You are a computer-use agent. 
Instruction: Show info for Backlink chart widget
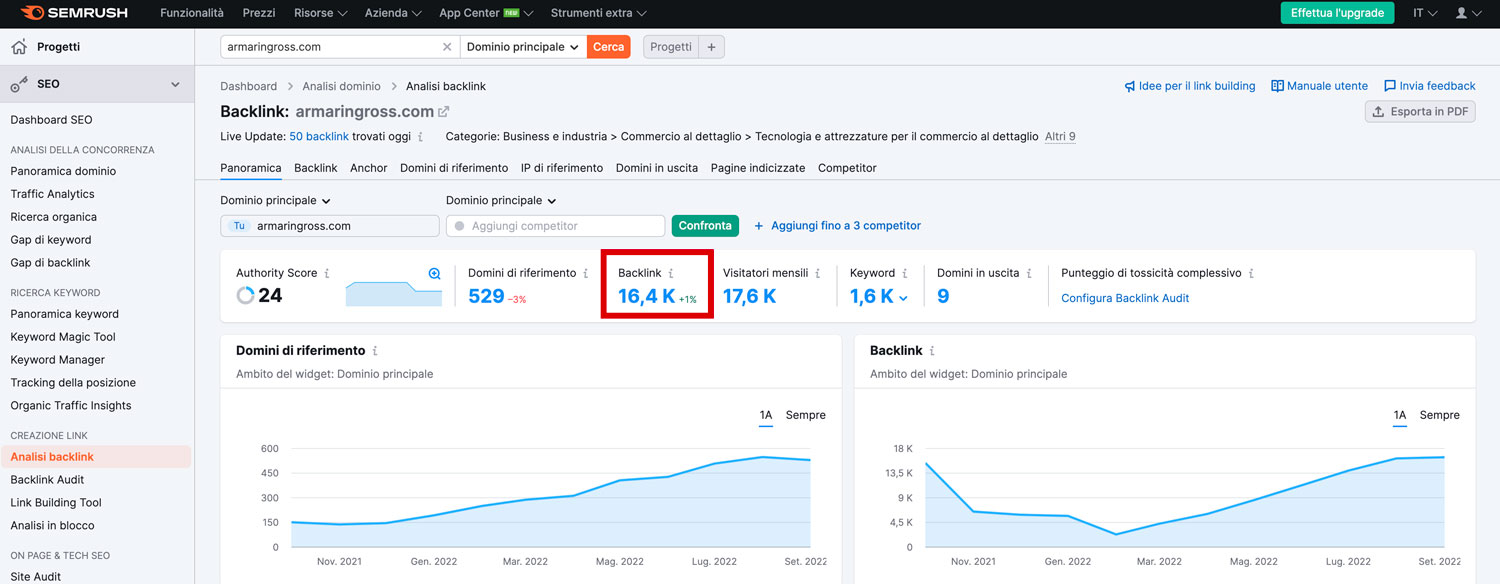click(932, 351)
